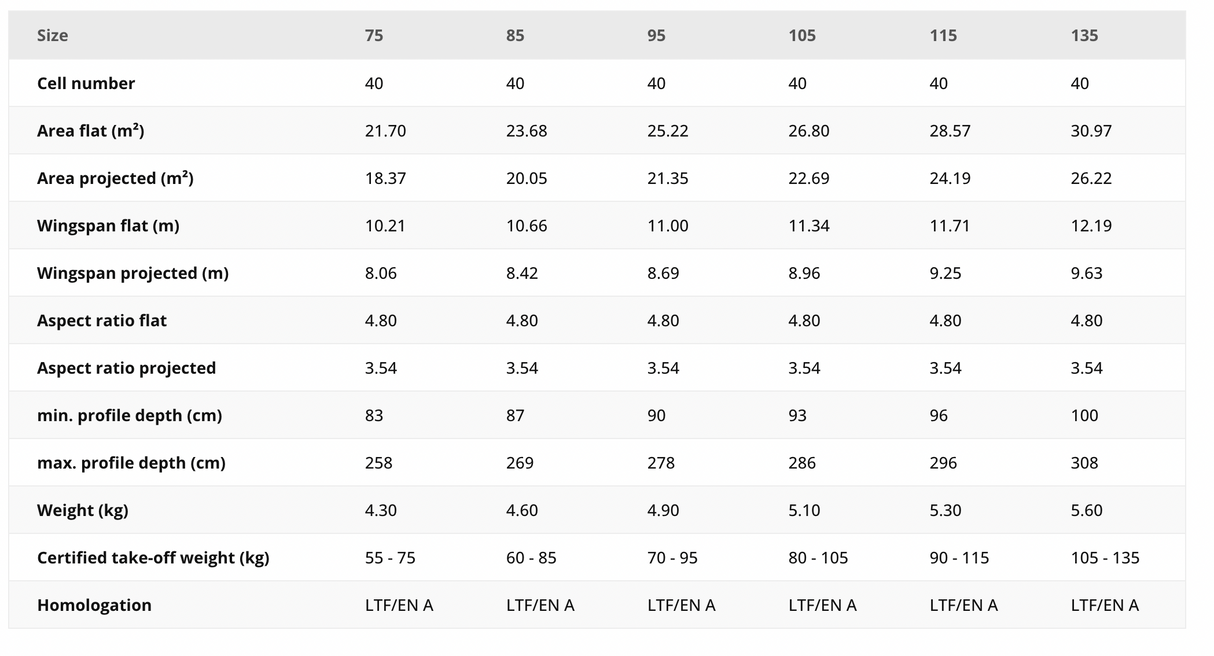1214x656 pixels.
Task: Click take-off weight range 55 - 75
Action: coord(390,558)
